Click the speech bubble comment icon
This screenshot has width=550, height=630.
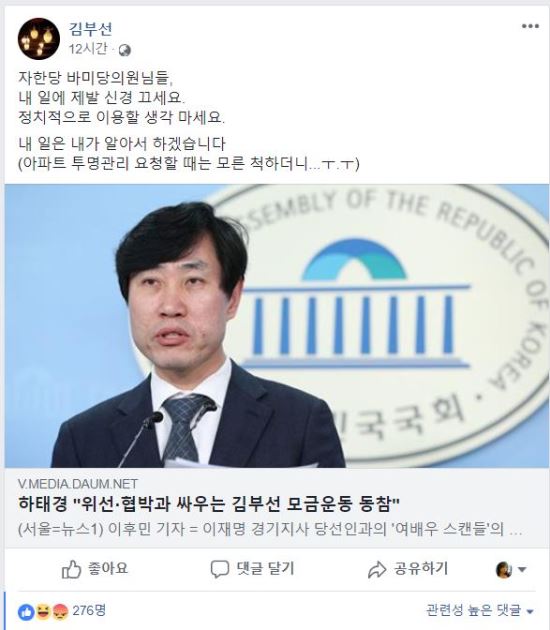220,569
